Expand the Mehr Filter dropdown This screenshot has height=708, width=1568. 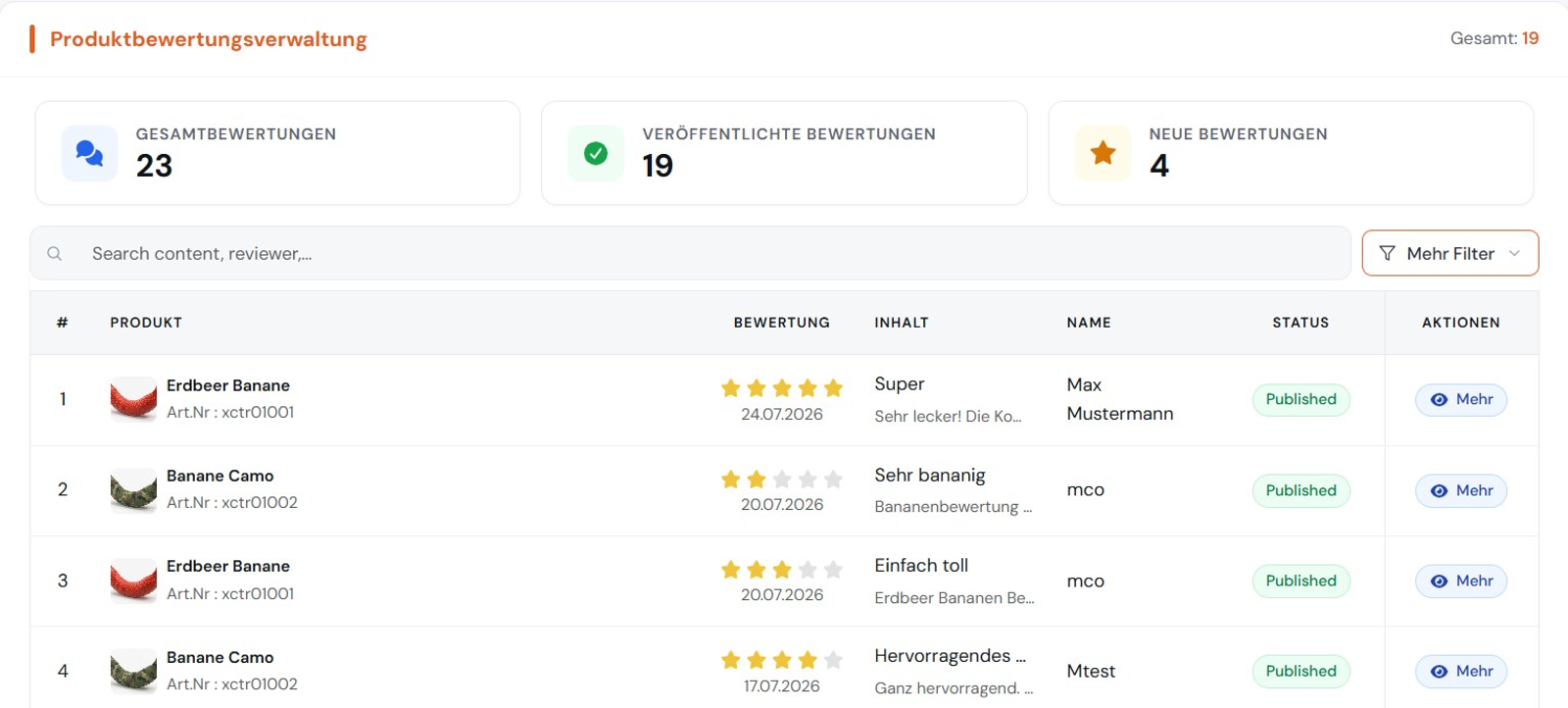(1450, 253)
